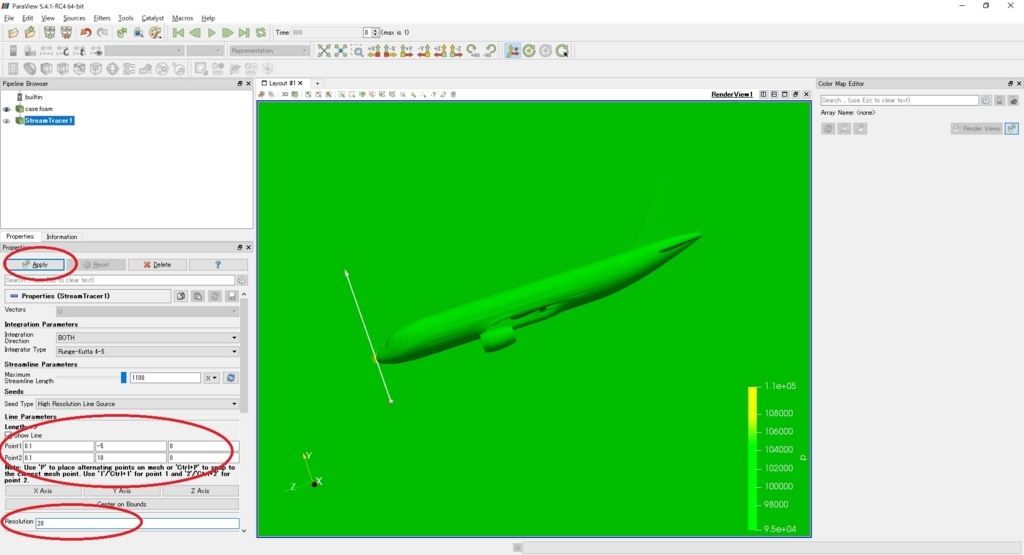The image size is (1024, 555).
Task: Step to next frame
Action: click(227, 33)
